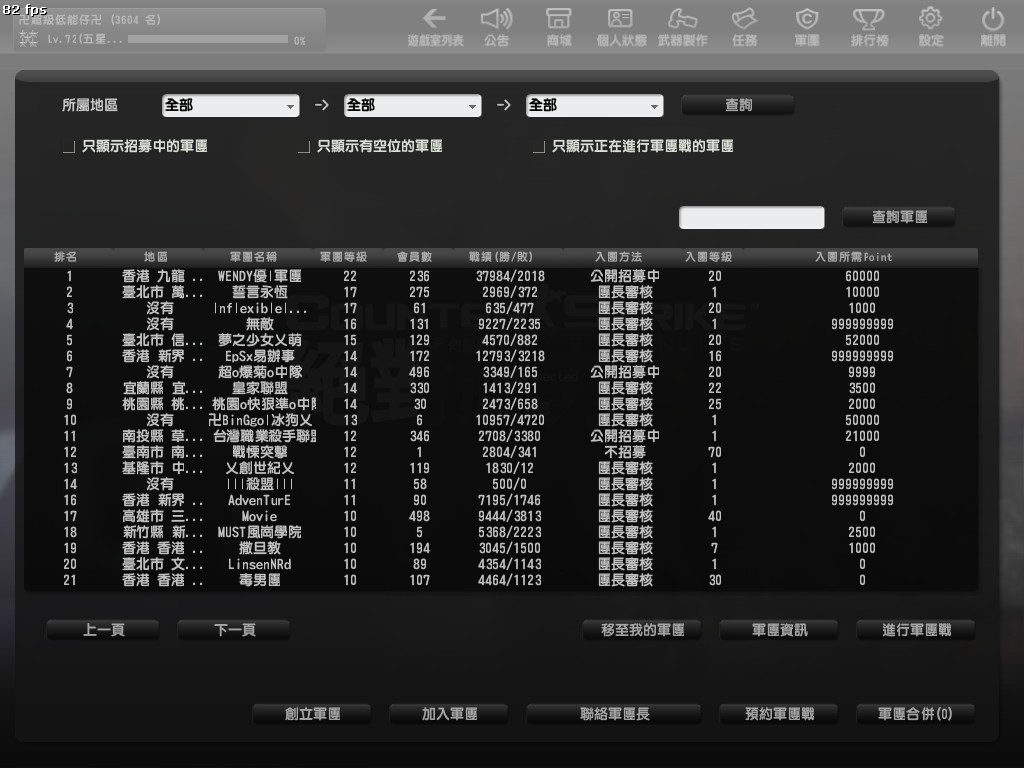The width and height of the screenshot is (1024, 768).
Task: Click the player rank emblem icon
Action: pos(28,39)
